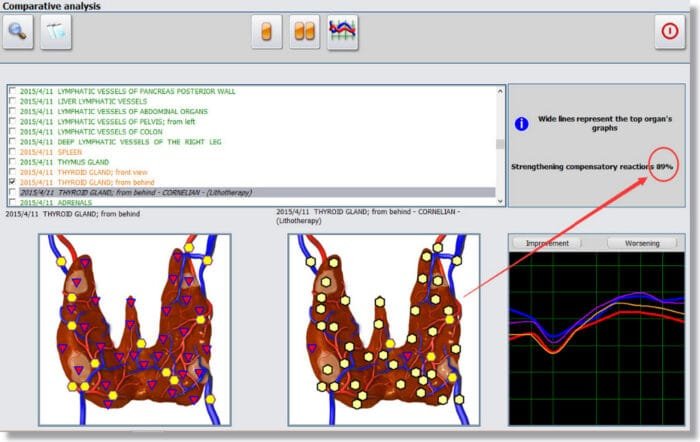This screenshot has height=442, width=700.
Task: Check LYMPHATIC VESSELS OF ABDOMINAL ORGANS checkbox
Action: tap(12, 111)
